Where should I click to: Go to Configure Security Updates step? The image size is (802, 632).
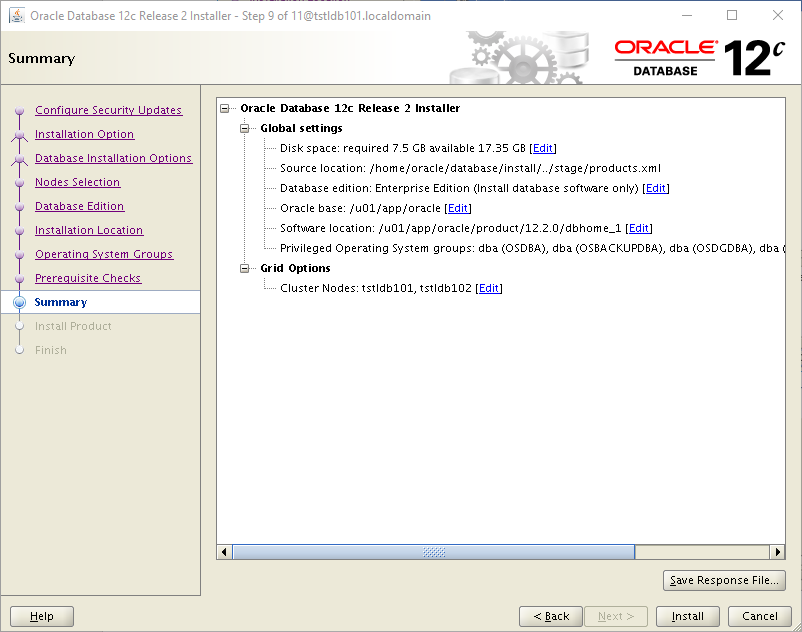[108, 110]
